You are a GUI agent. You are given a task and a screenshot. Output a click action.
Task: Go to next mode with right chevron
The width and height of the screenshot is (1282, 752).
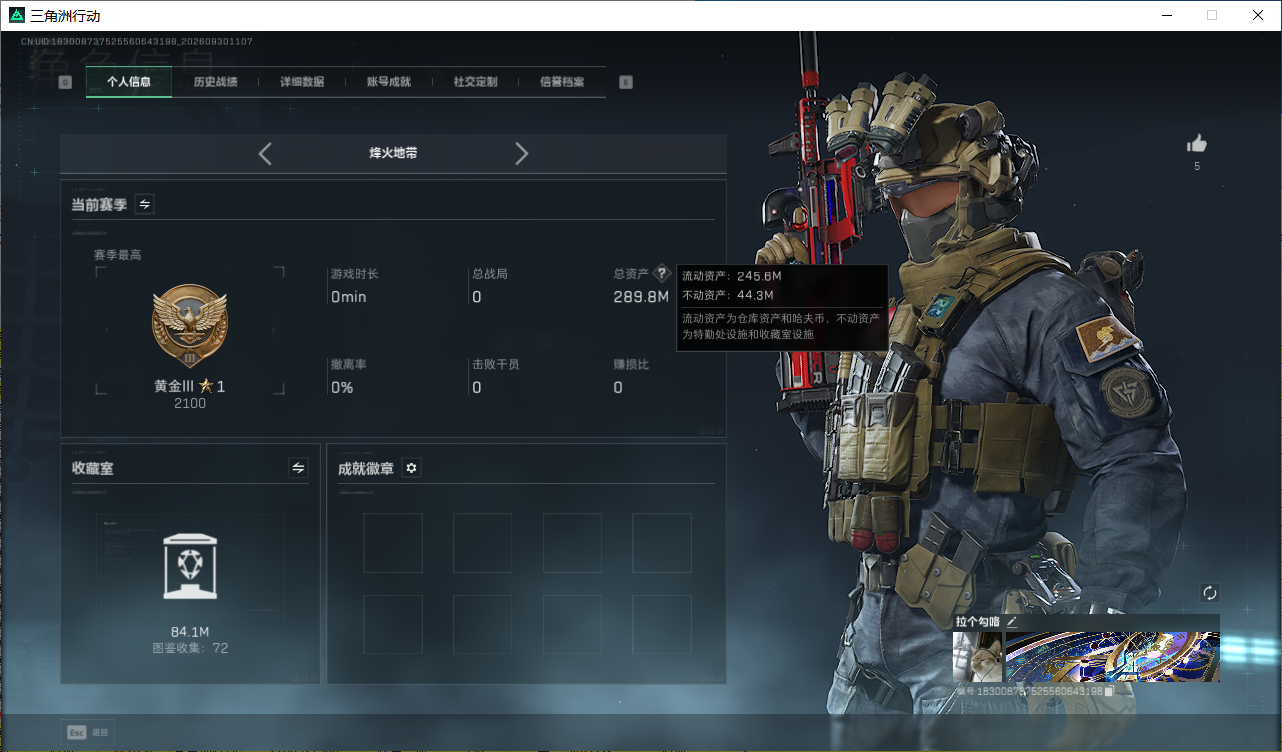(x=521, y=153)
